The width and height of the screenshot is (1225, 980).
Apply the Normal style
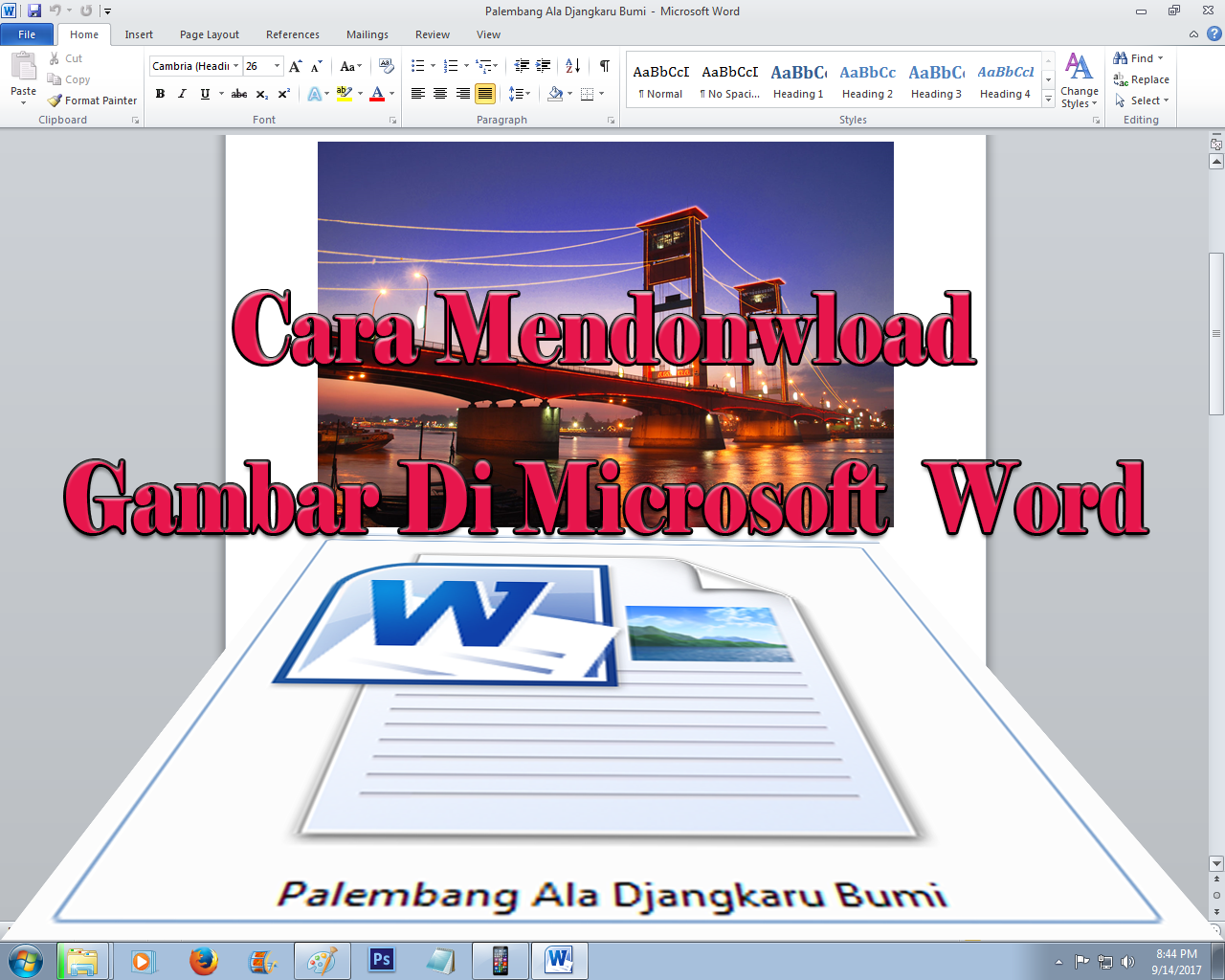(660, 79)
